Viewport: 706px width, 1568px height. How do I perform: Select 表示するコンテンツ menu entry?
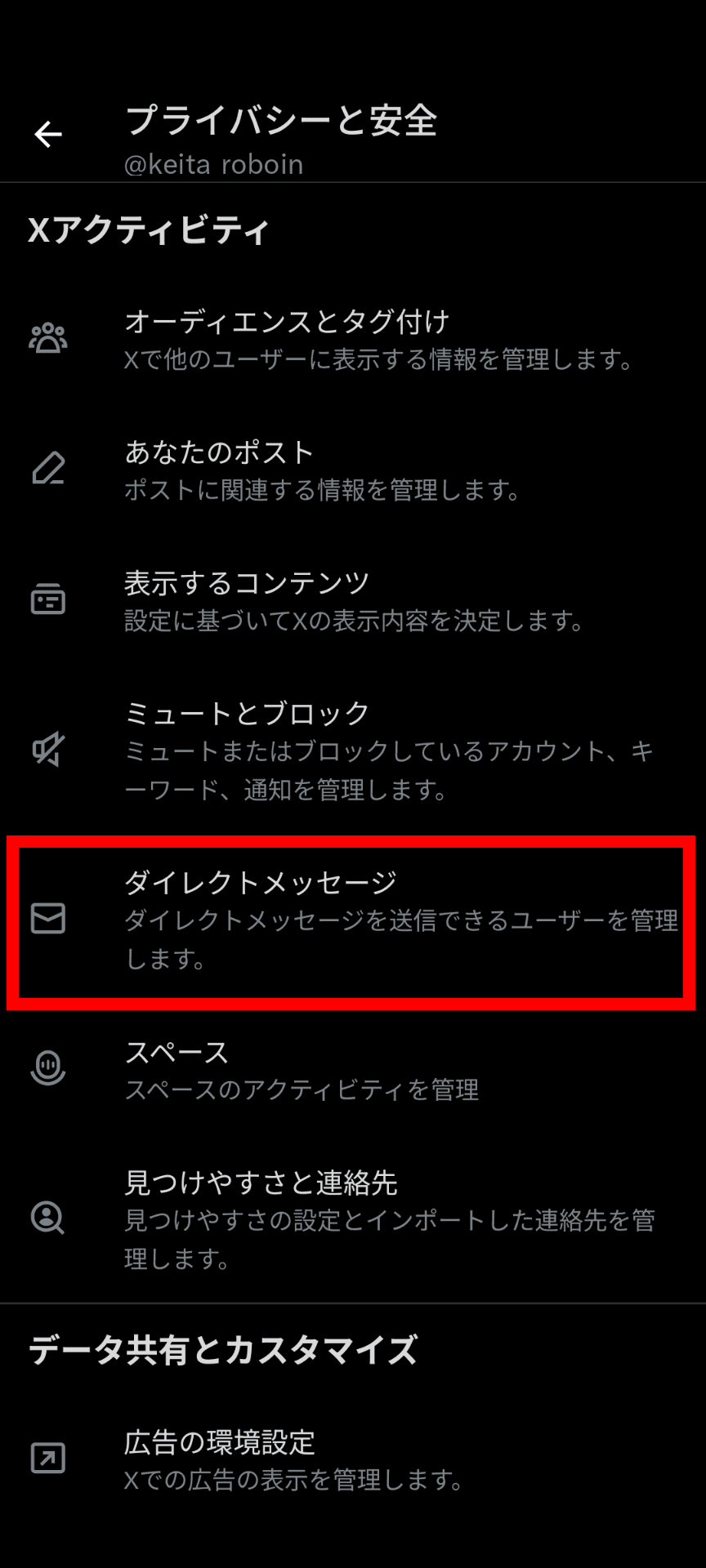point(353,599)
